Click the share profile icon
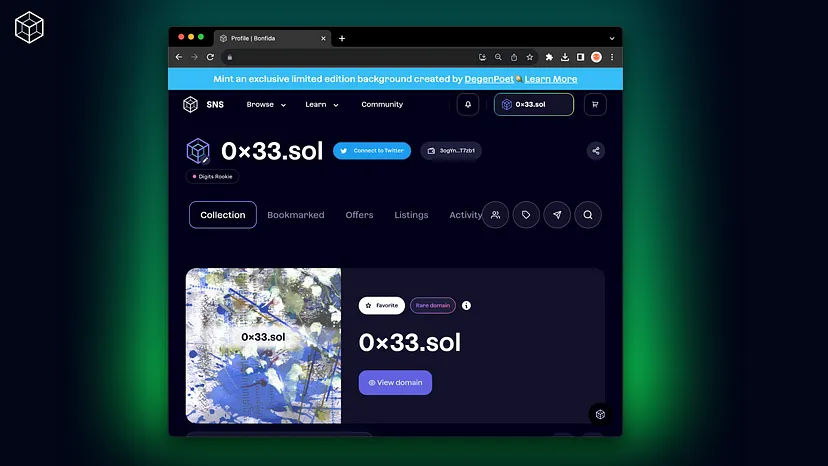The image size is (828, 466). [x=596, y=151]
